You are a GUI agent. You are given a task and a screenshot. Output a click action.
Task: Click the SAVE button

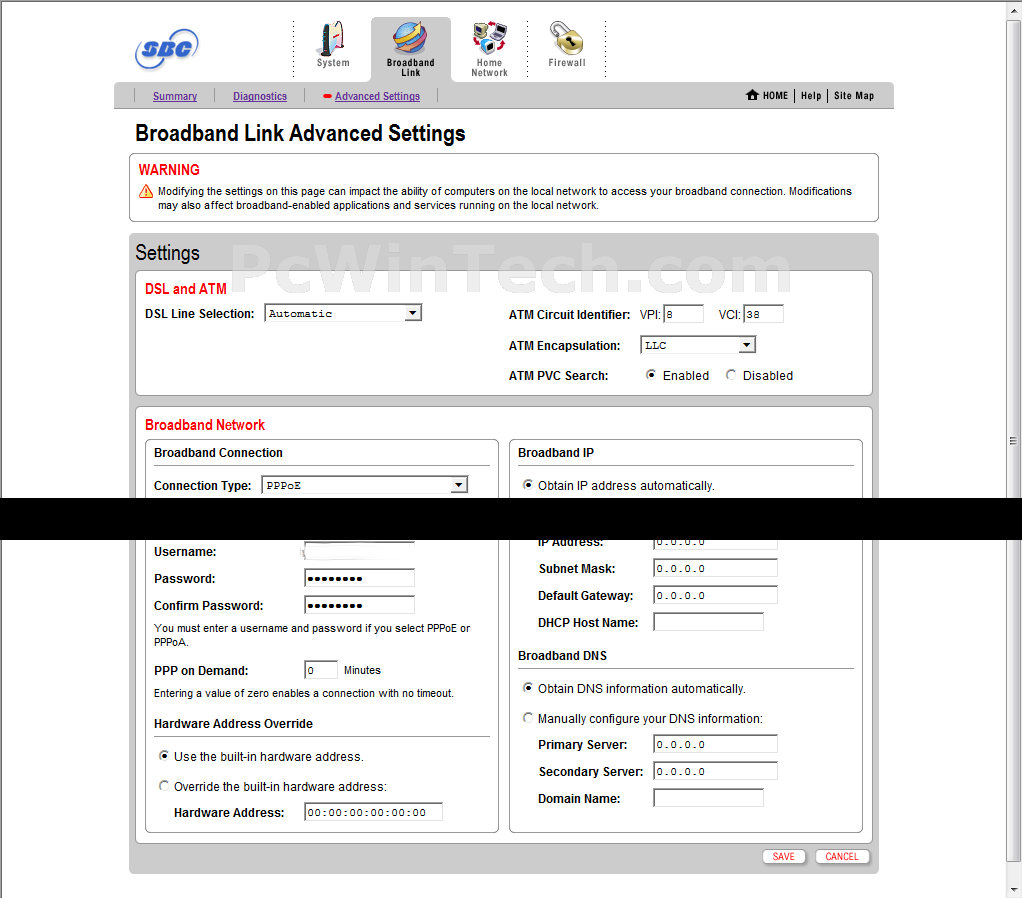pyautogui.click(x=783, y=856)
